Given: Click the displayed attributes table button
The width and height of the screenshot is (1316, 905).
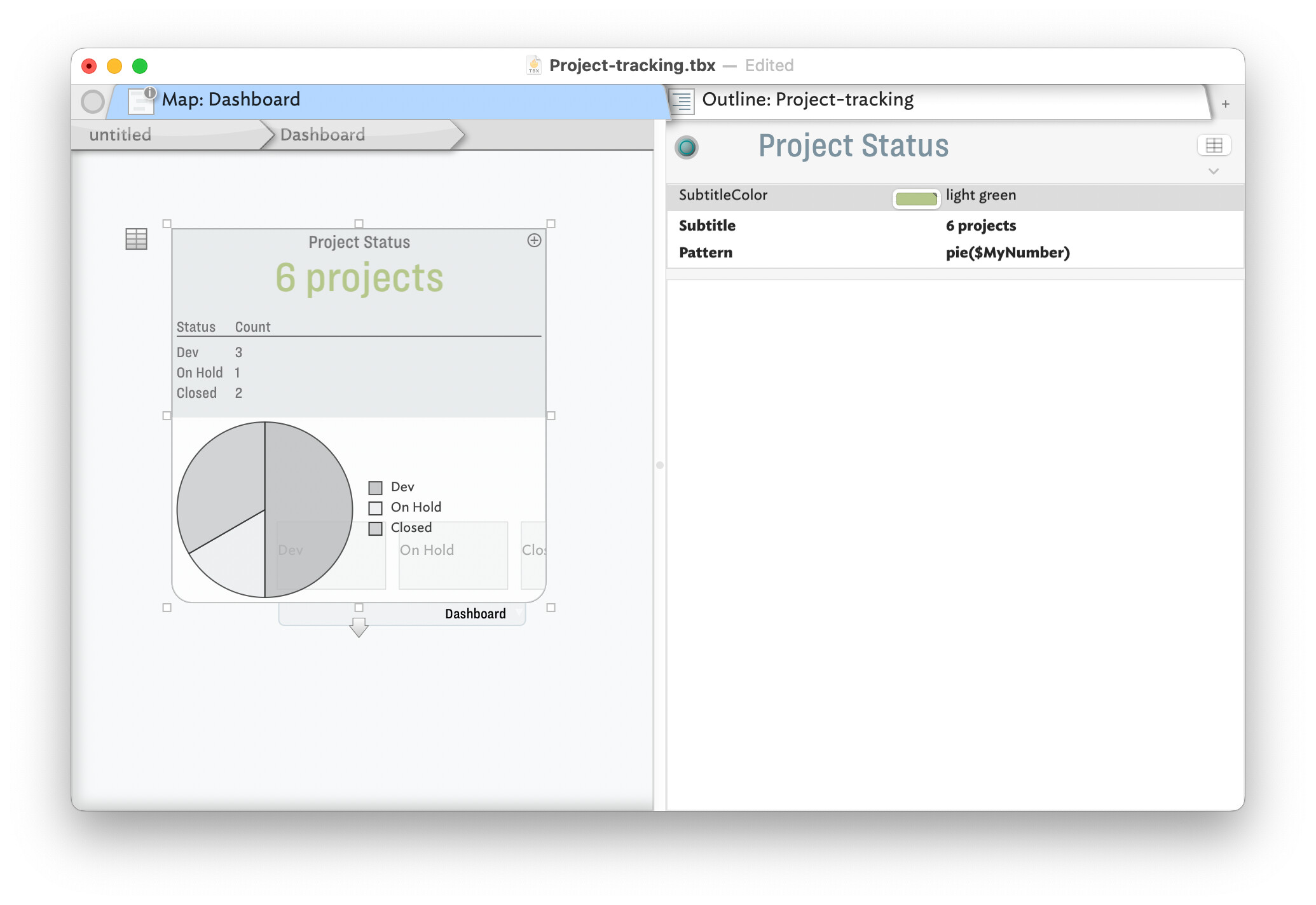Looking at the screenshot, I should tap(1213, 146).
